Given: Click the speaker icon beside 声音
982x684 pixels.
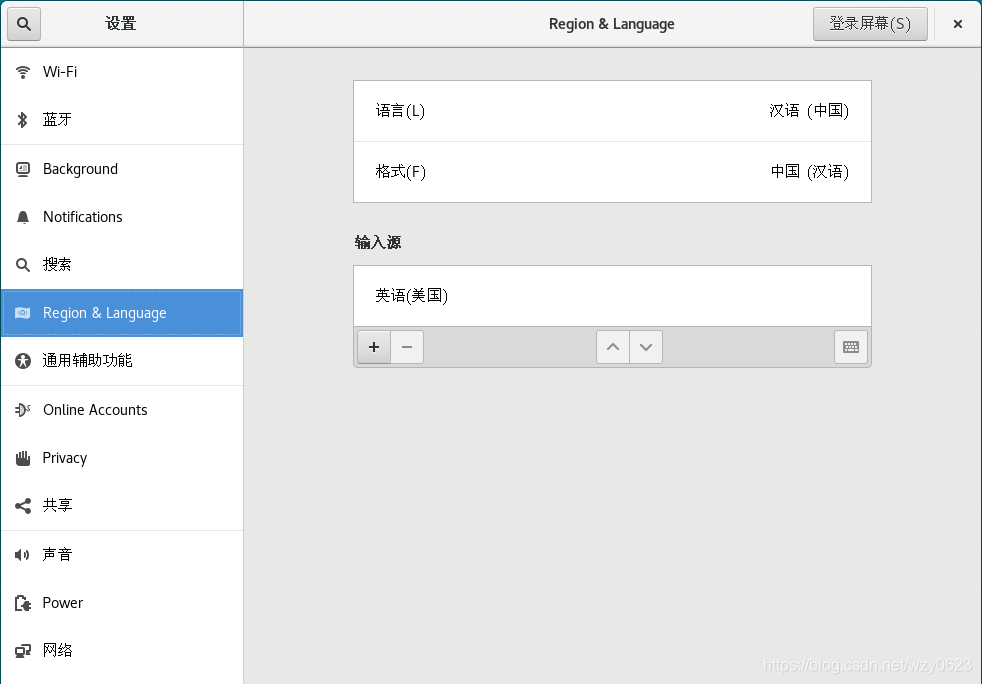Looking at the screenshot, I should (x=23, y=554).
